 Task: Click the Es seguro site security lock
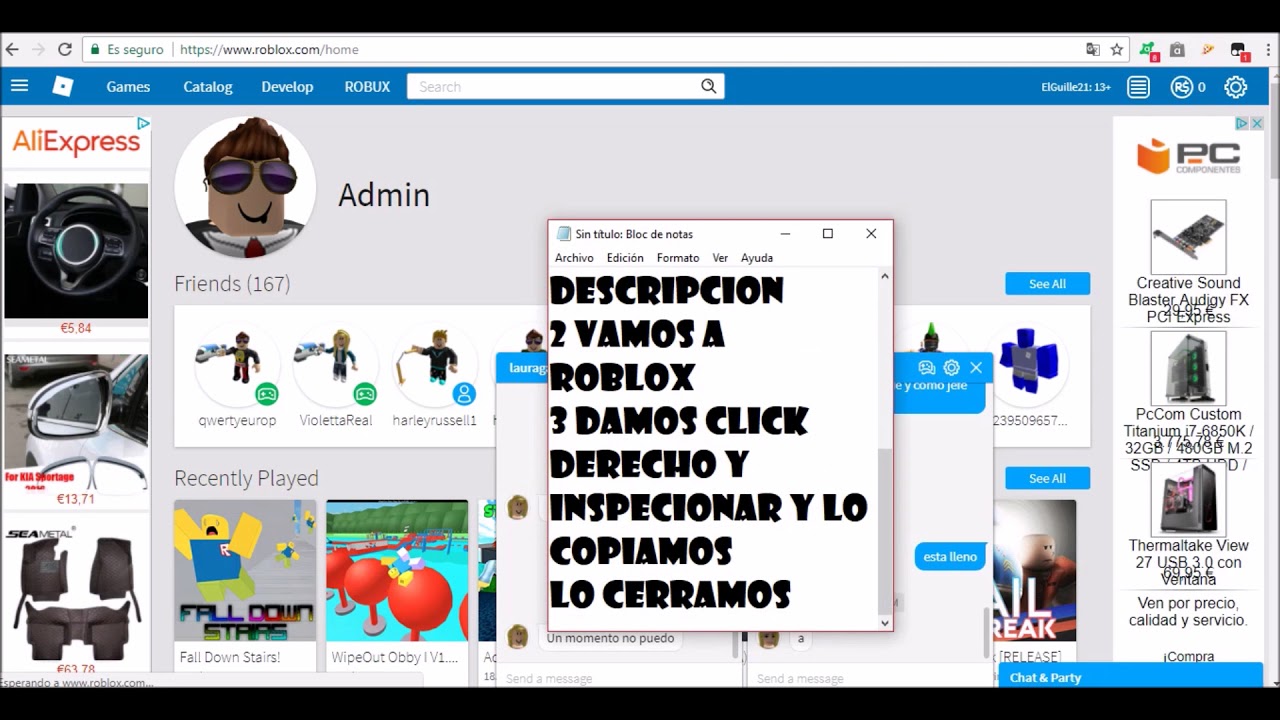click(95, 49)
